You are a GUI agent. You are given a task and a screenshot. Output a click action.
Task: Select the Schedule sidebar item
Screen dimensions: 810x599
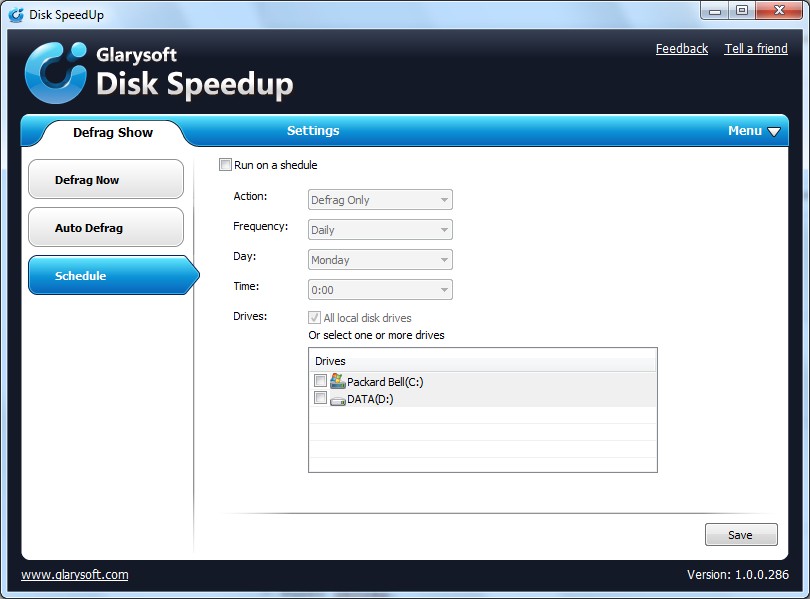pyautogui.click(x=113, y=275)
